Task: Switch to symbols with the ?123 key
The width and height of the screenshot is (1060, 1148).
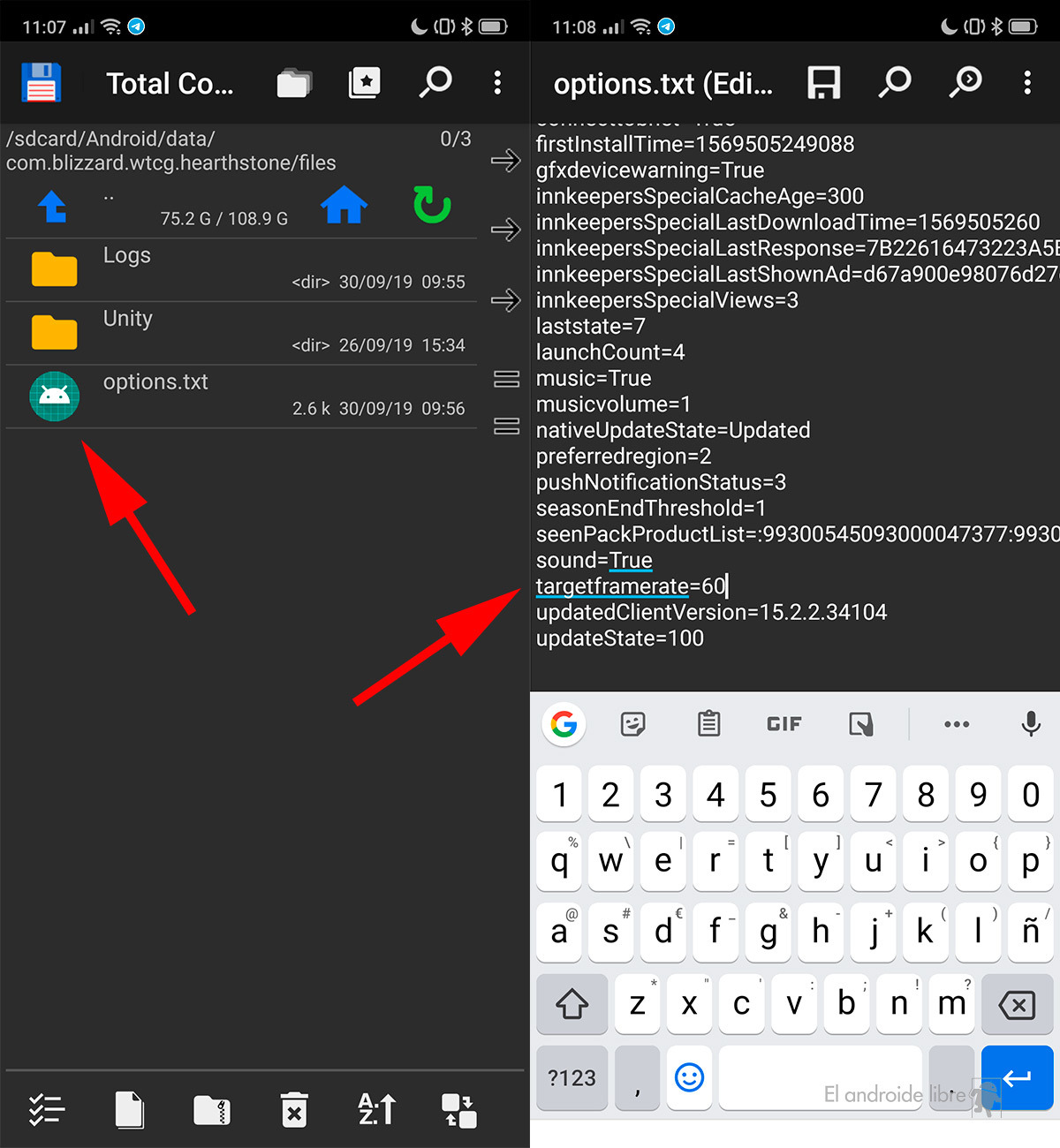Action: (x=572, y=1077)
